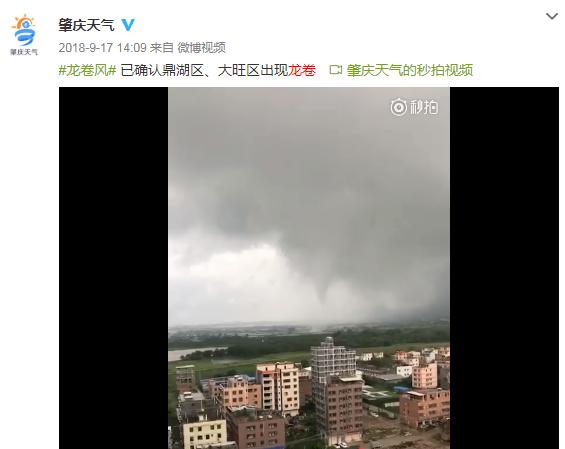
Task: Click the video camera icon before 秒拍视频 link
Action: pos(335,70)
